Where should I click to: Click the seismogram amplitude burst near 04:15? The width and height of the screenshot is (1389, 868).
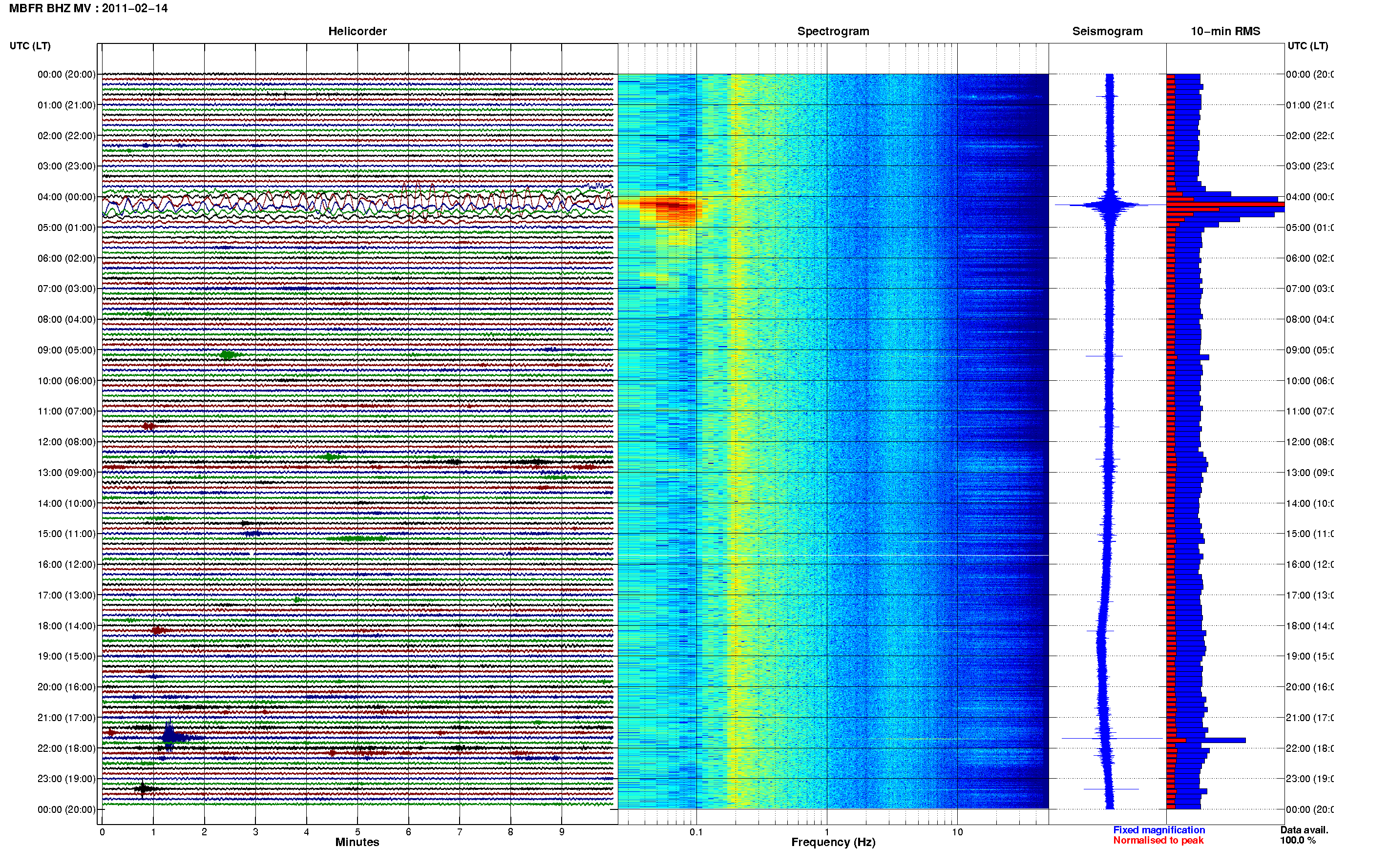coord(1111,205)
